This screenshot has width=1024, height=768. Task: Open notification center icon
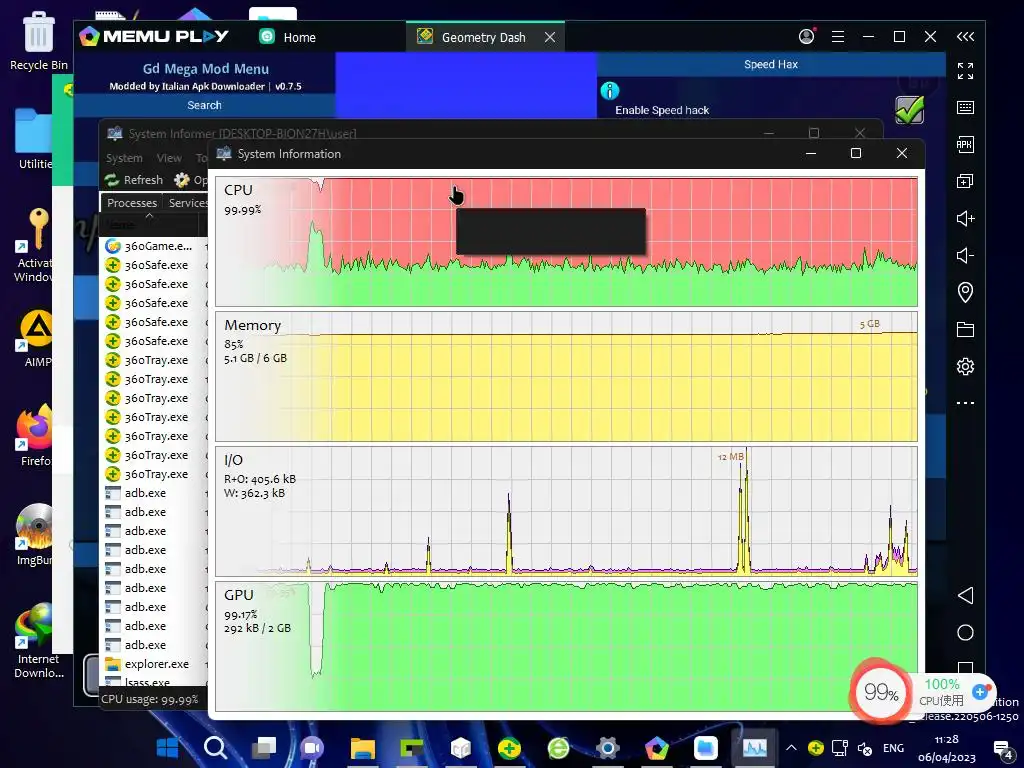coord(1002,750)
